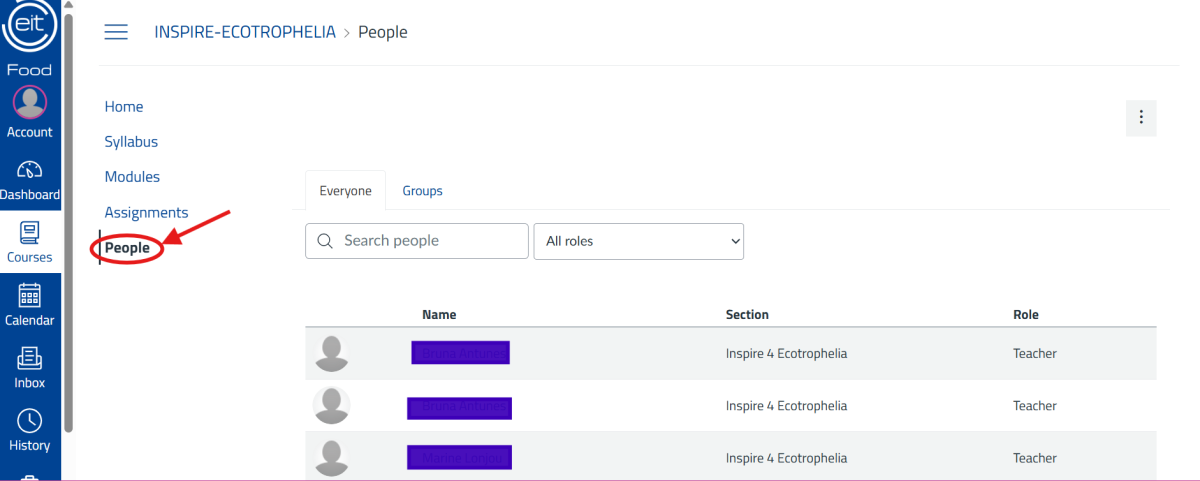
Task: Open History in the sidebar
Action: pos(30,431)
